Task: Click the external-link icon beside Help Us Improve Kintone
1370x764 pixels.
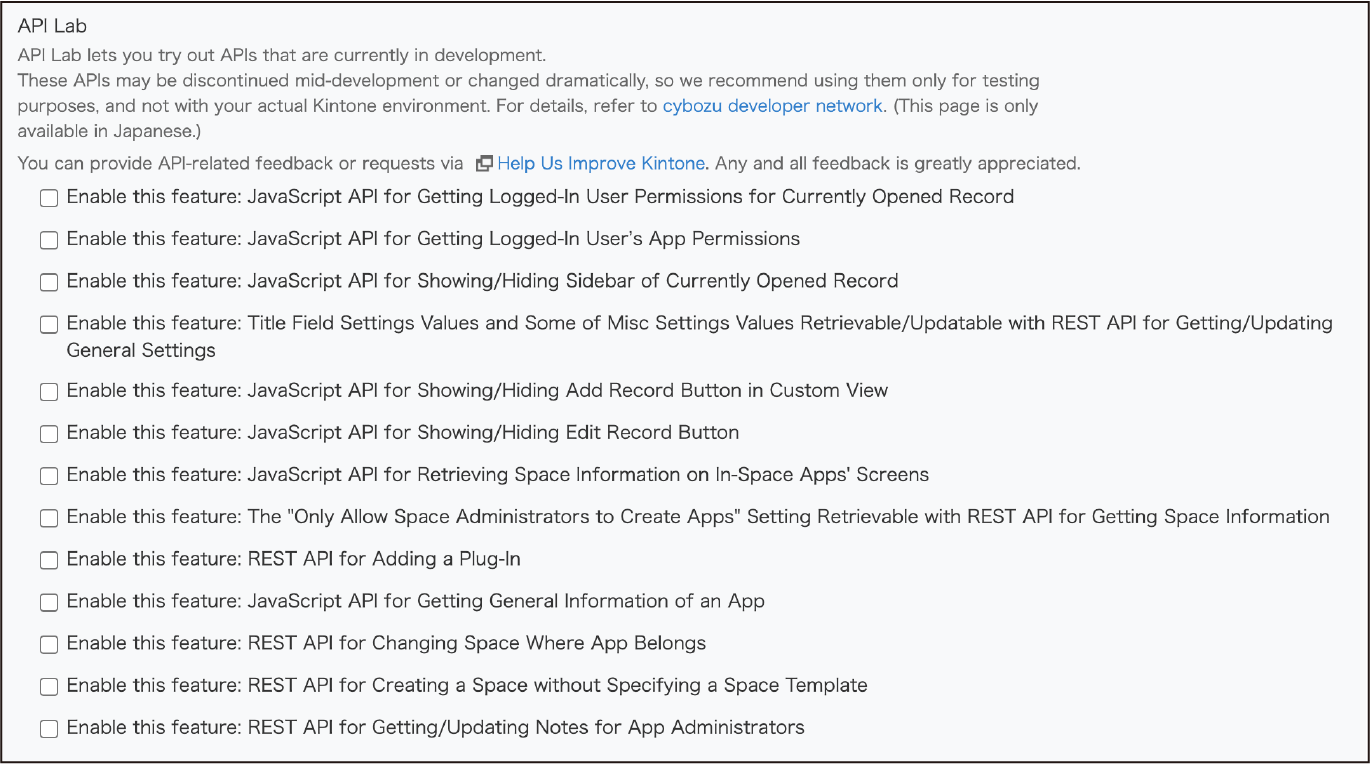Action: [x=484, y=163]
